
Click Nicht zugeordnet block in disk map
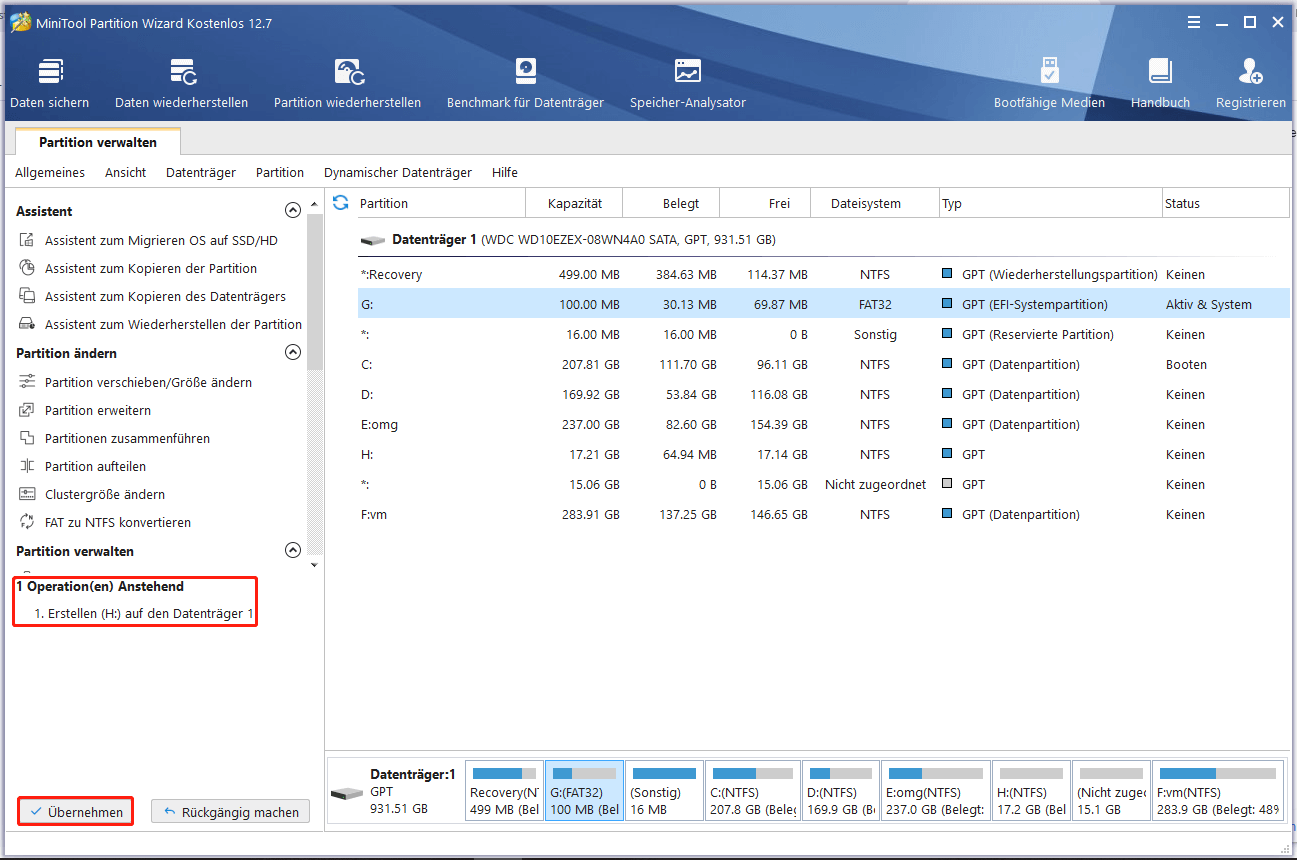tap(1111, 791)
